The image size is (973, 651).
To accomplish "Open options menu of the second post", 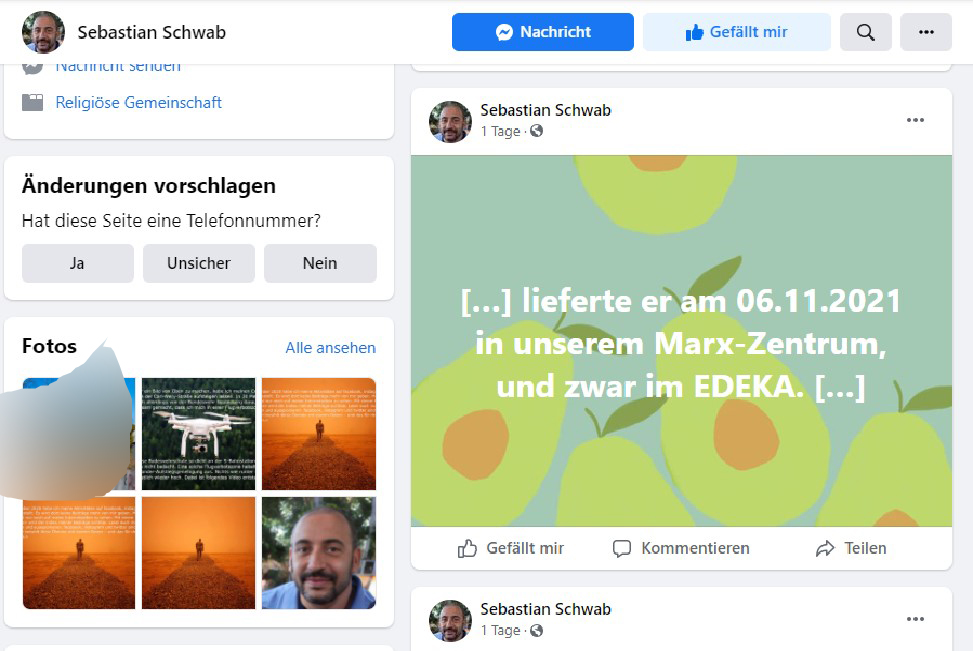I will click(x=915, y=619).
